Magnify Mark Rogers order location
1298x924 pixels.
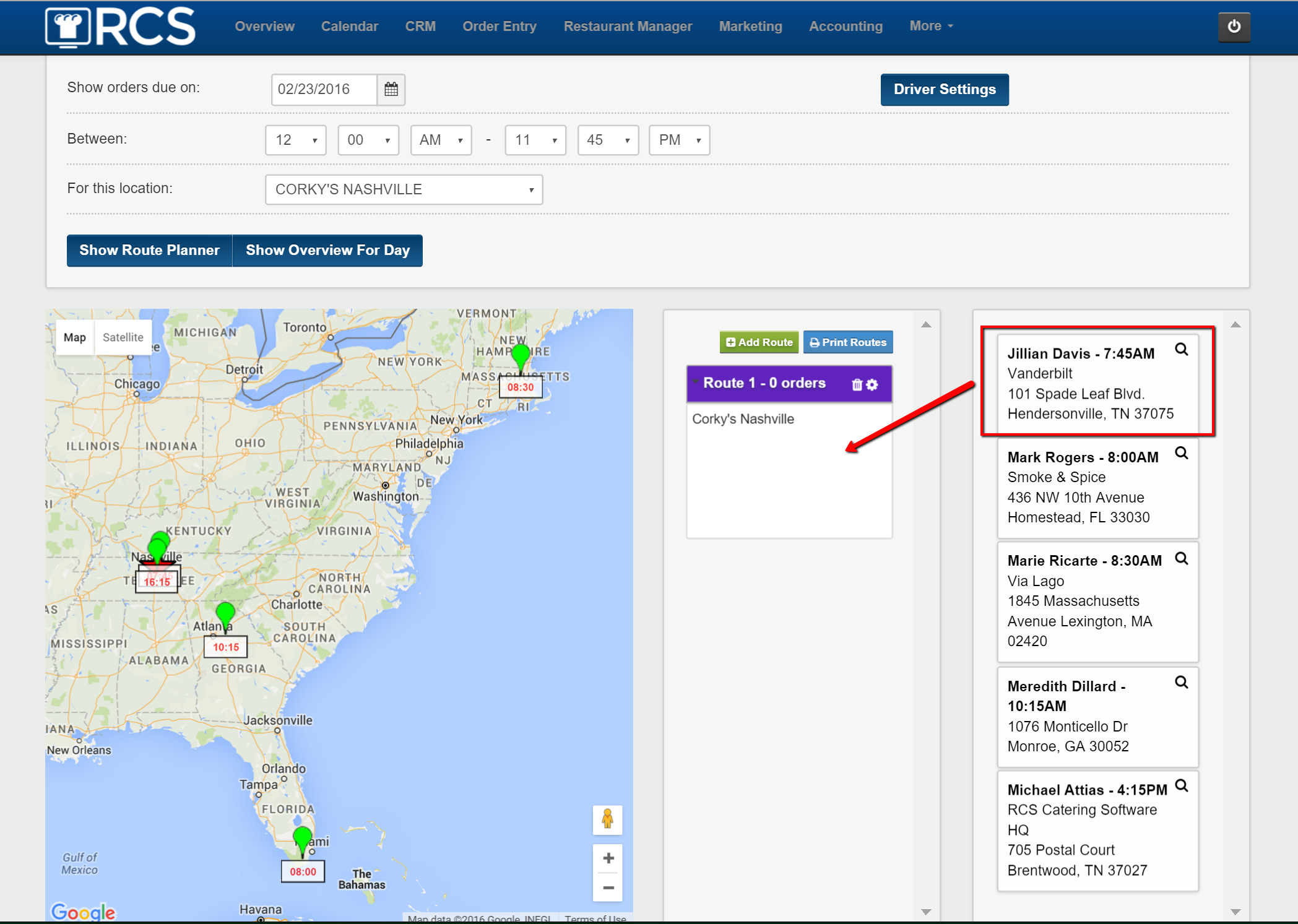pos(1181,453)
